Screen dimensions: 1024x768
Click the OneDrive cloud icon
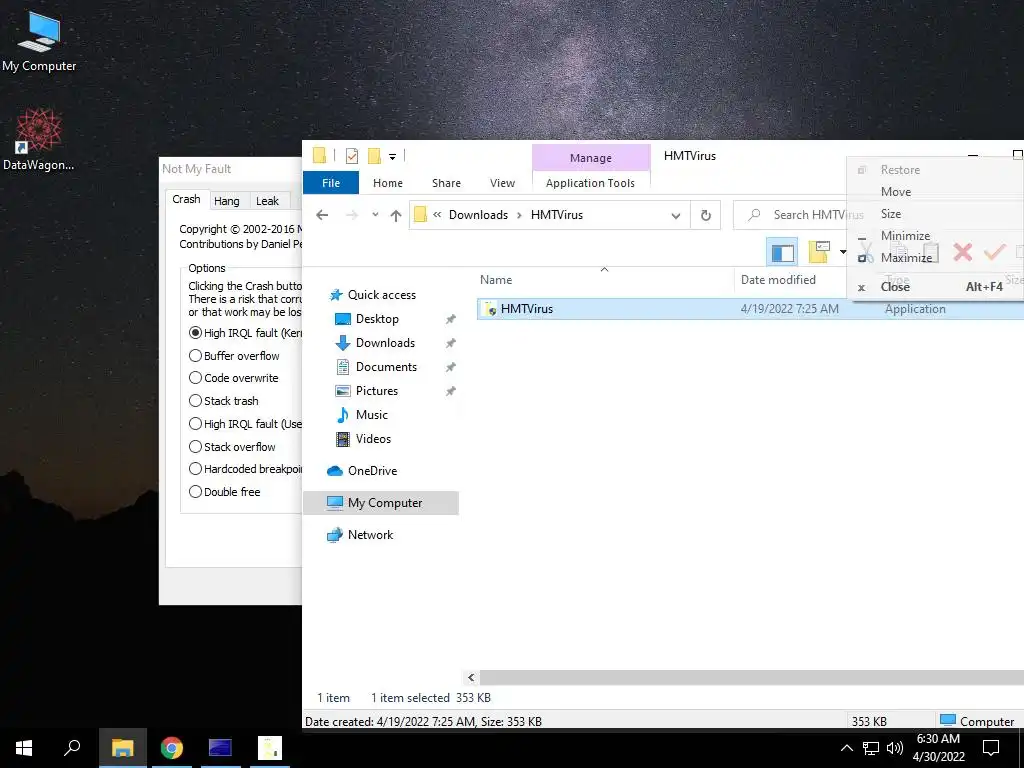click(334, 471)
